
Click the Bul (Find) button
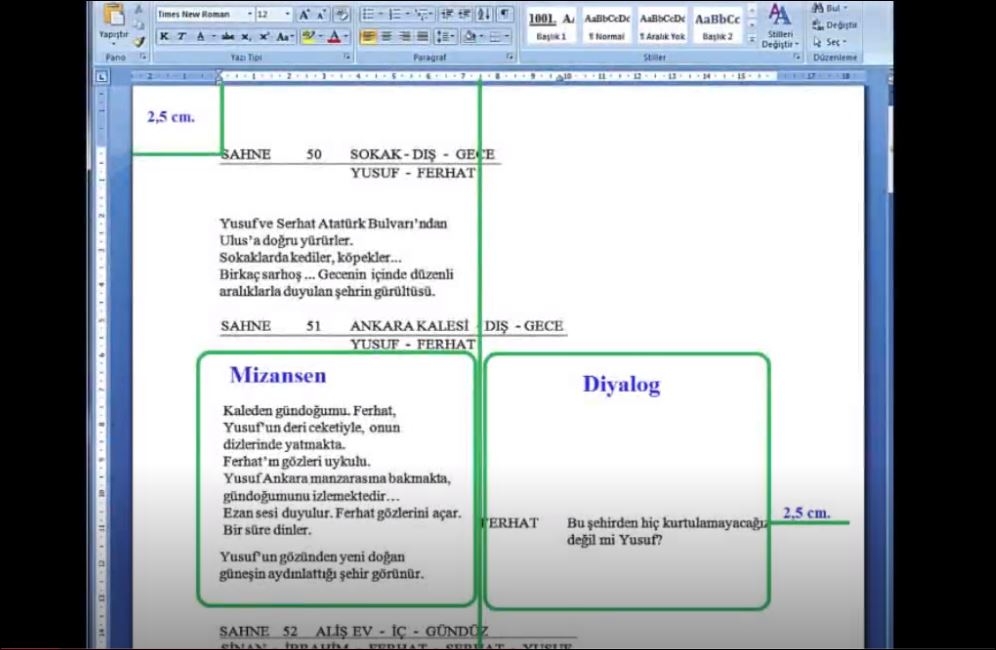pos(829,8)
